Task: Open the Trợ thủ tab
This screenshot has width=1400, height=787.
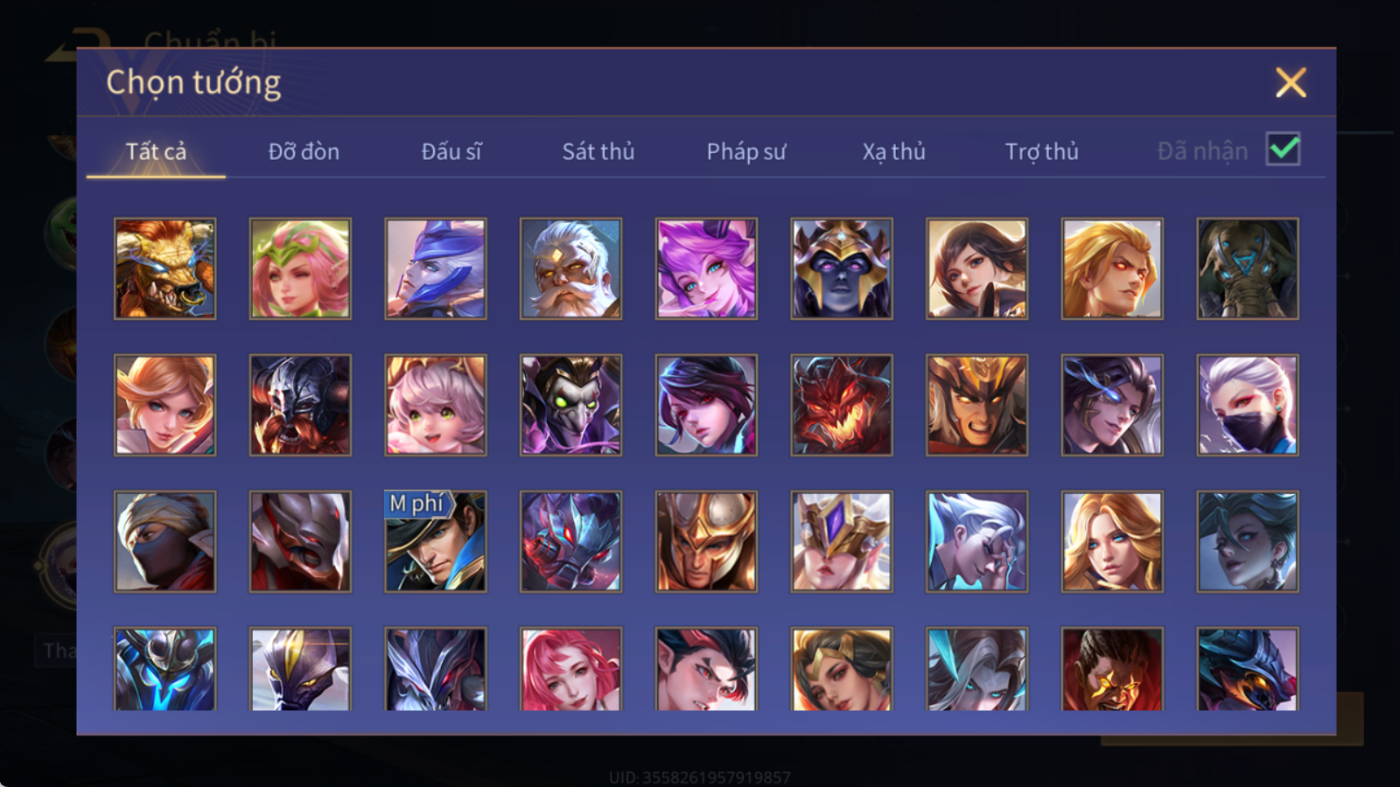Action: [x=1042, y=151]
